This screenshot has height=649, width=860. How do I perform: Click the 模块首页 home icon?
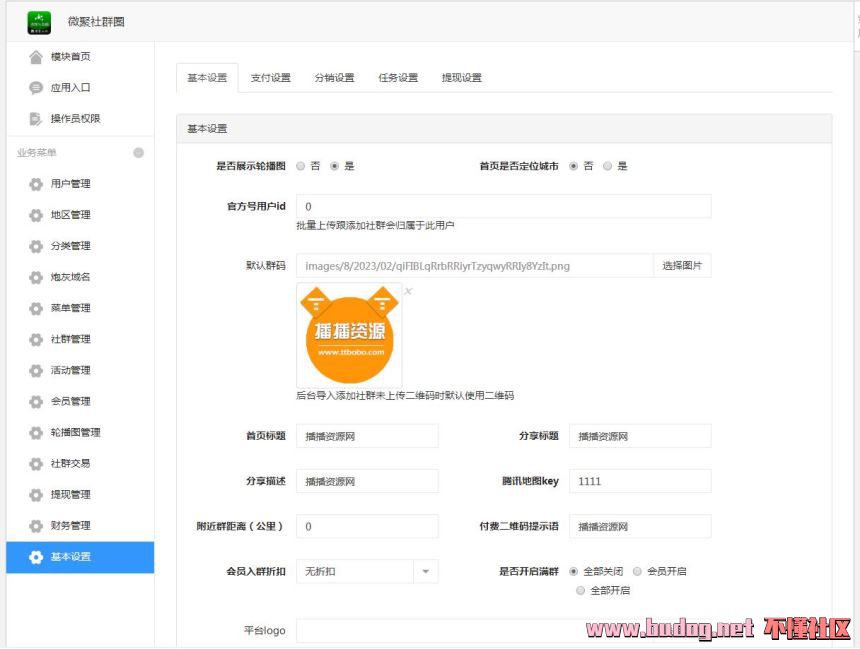[x=36, y=57]
